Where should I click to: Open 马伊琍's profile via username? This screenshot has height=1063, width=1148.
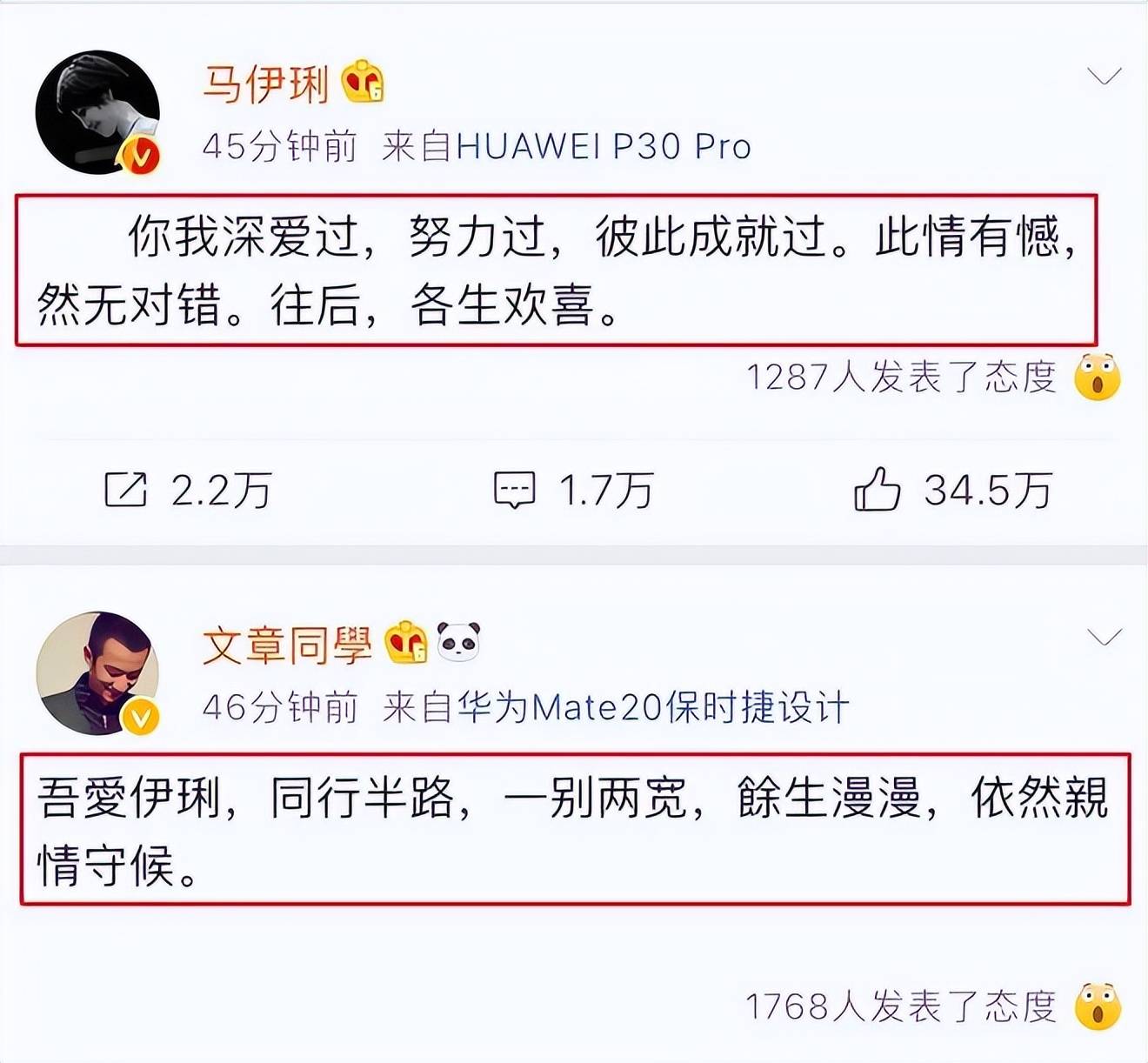pos(266,84)
